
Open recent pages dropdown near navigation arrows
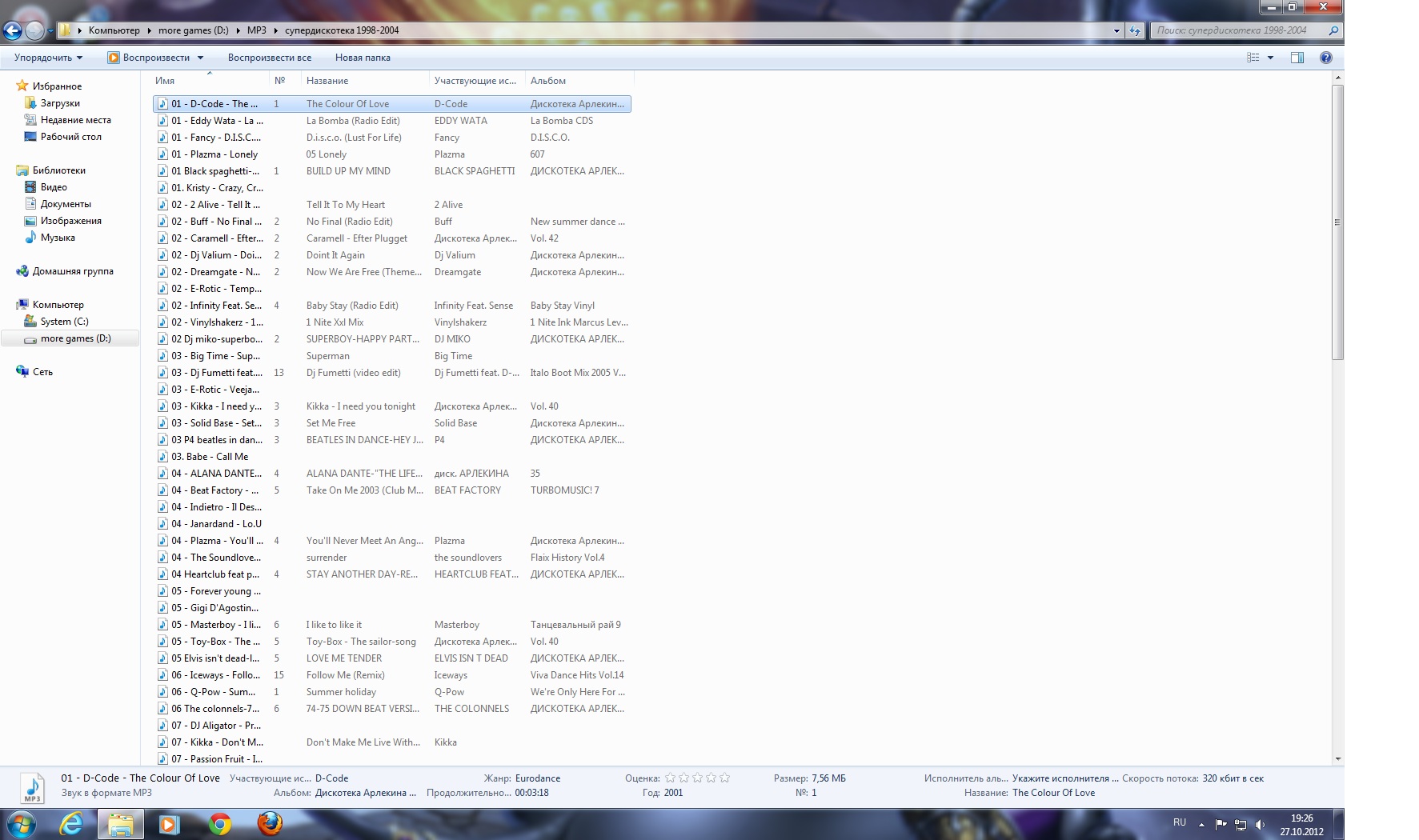(x=50, y=30)
